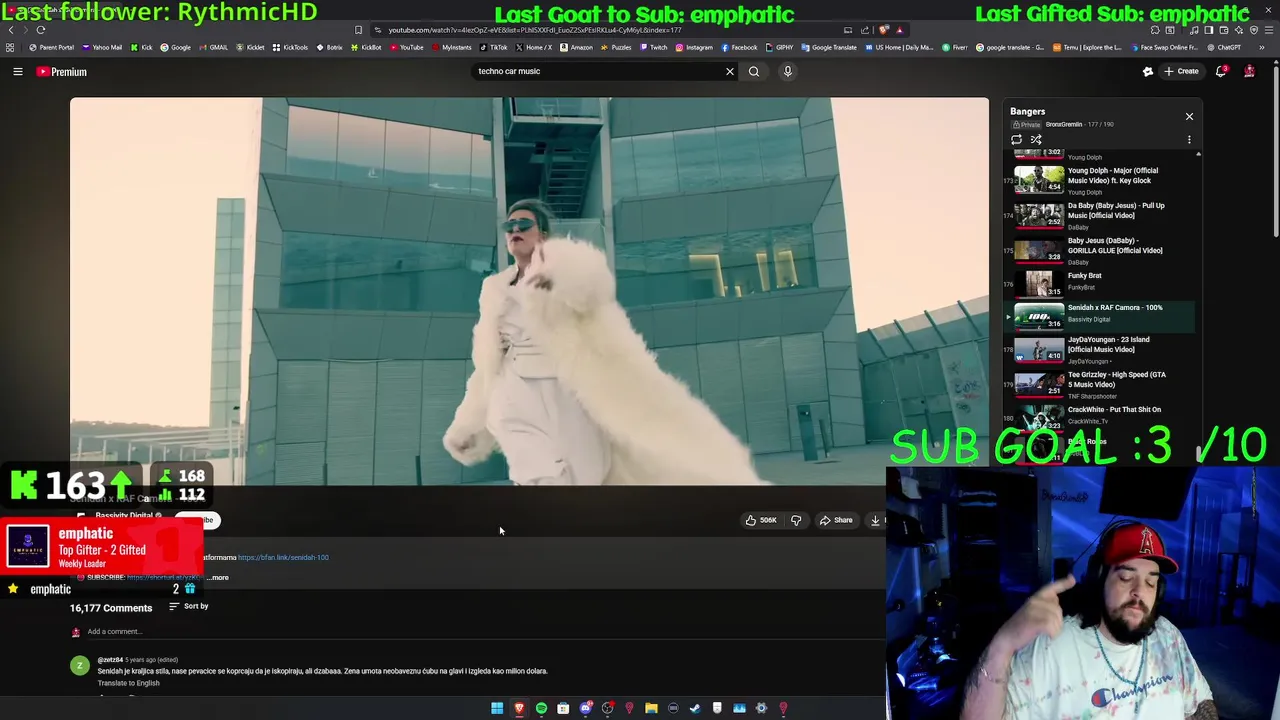Screen dimensions: 1280x720
Task: Reload the page in the browser
Action: pyautogui.click(x=41, y=30)
